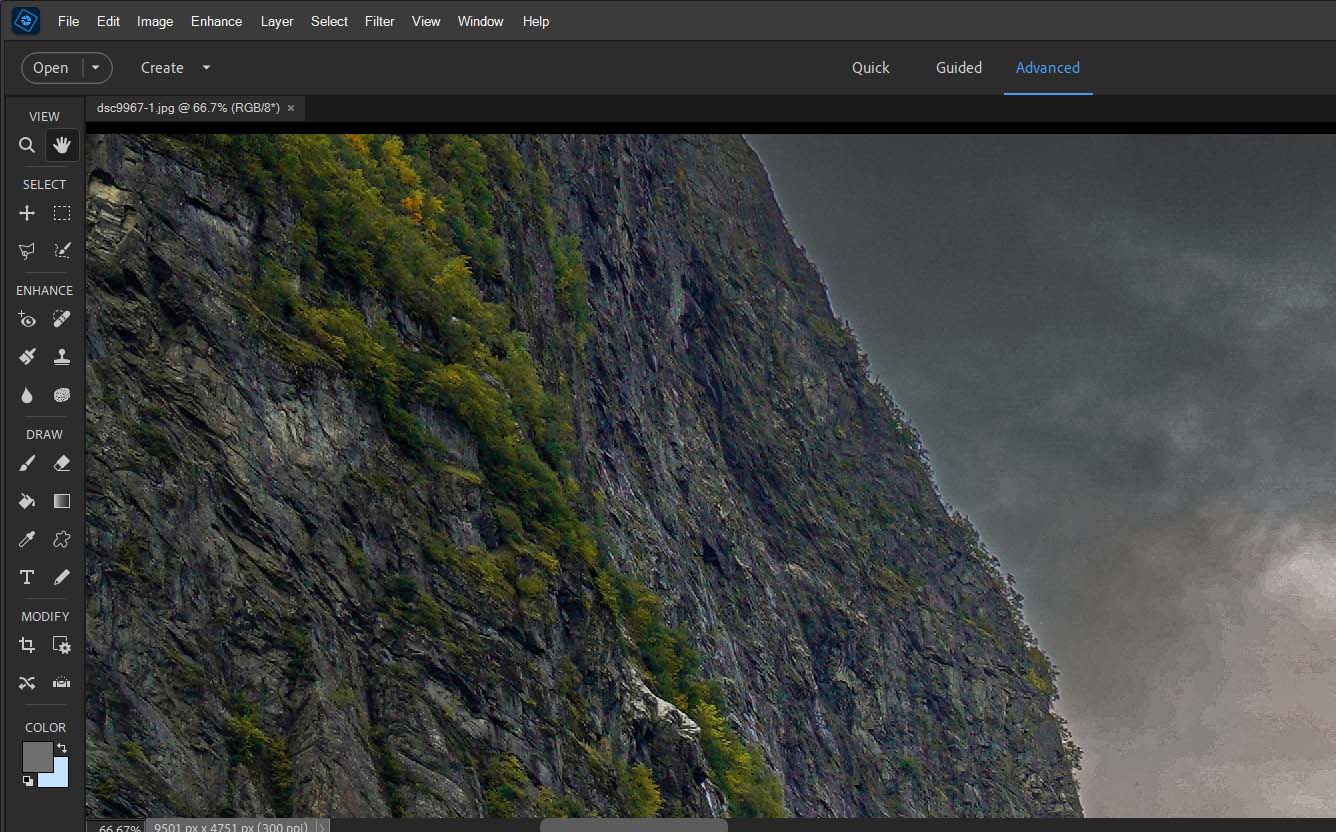
Task: Select the Rectangular Marquee tool
Action: coord(62,213)
